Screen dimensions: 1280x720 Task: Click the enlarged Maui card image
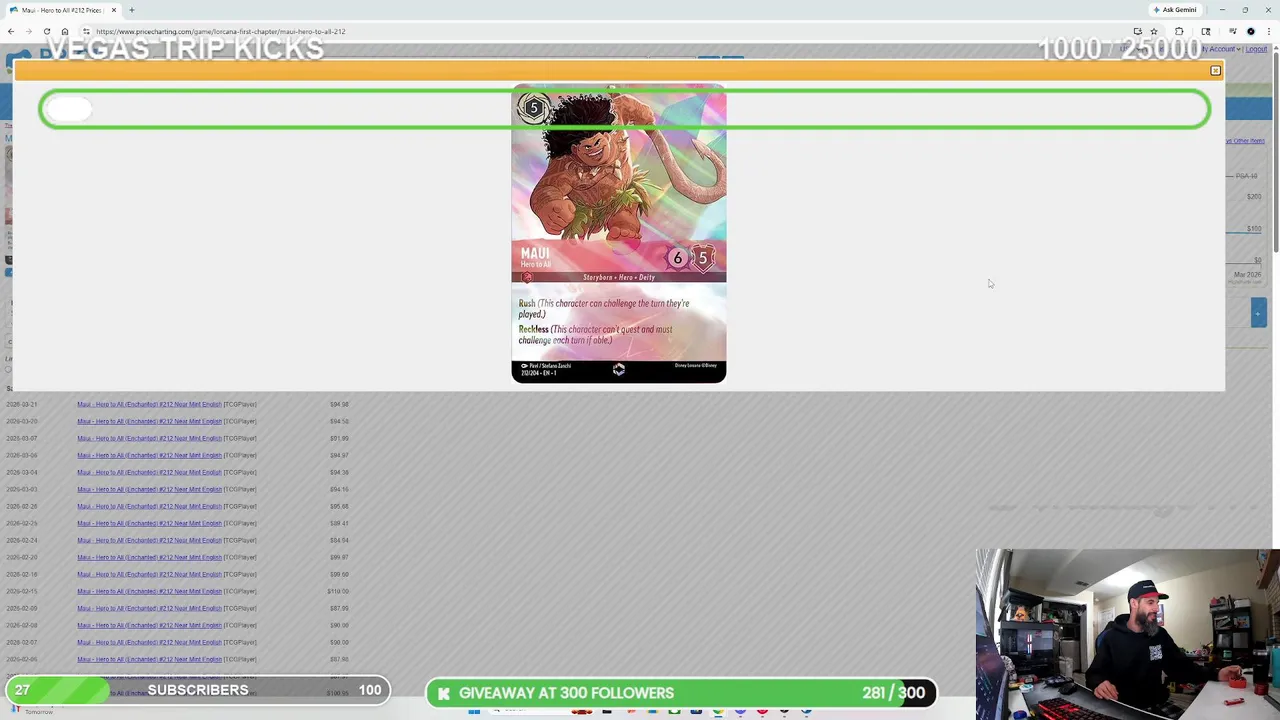[618, 233]
